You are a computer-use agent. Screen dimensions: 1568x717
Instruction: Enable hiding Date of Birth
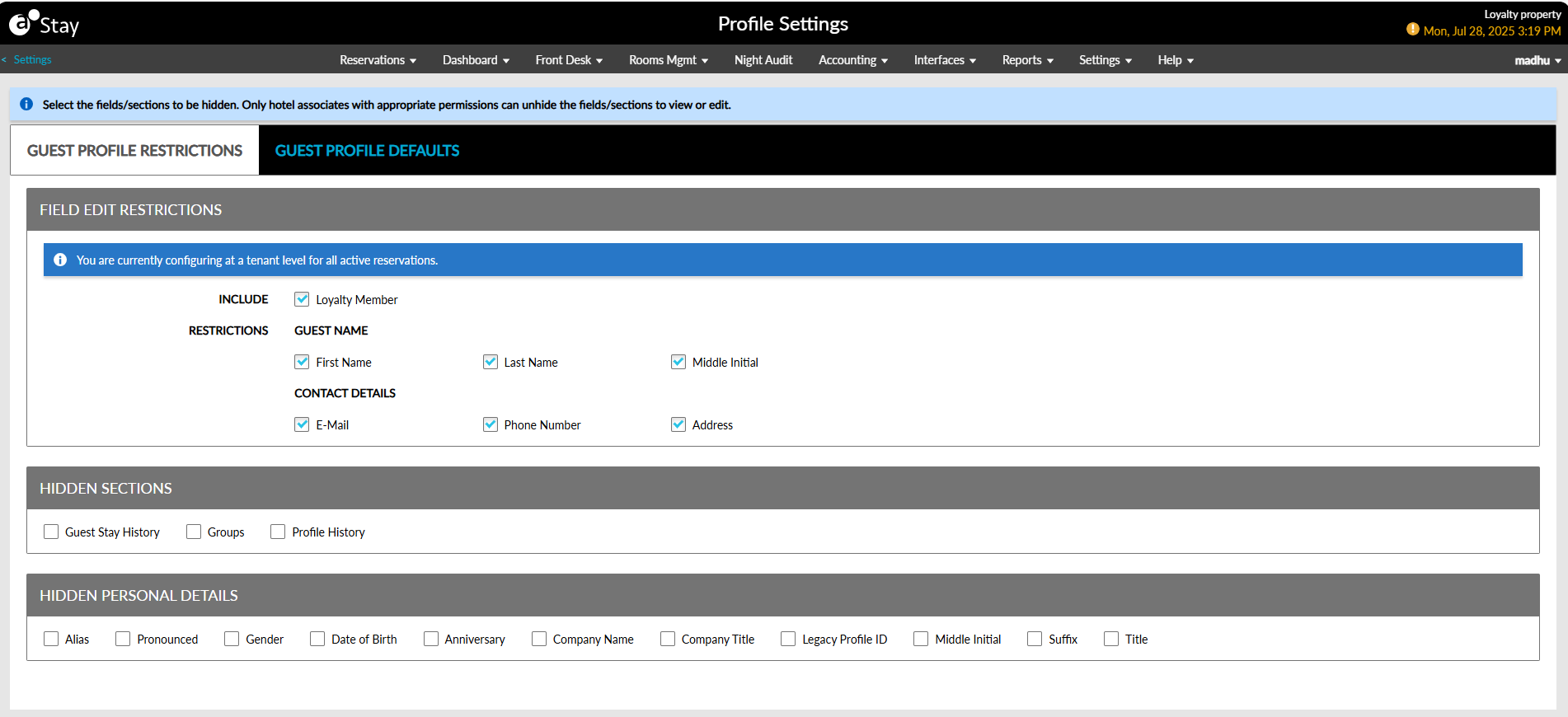(x=317, y=640)
